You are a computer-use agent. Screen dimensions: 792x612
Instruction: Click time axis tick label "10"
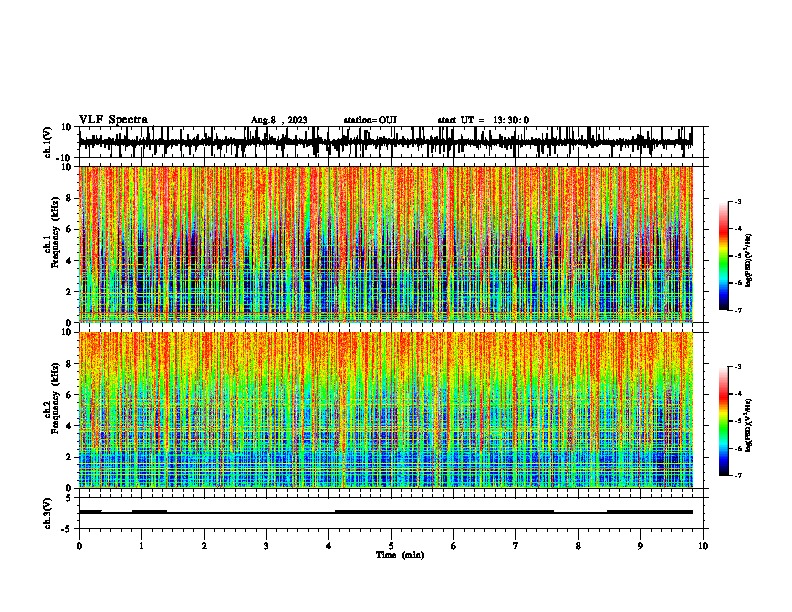(x=703, y=546)
